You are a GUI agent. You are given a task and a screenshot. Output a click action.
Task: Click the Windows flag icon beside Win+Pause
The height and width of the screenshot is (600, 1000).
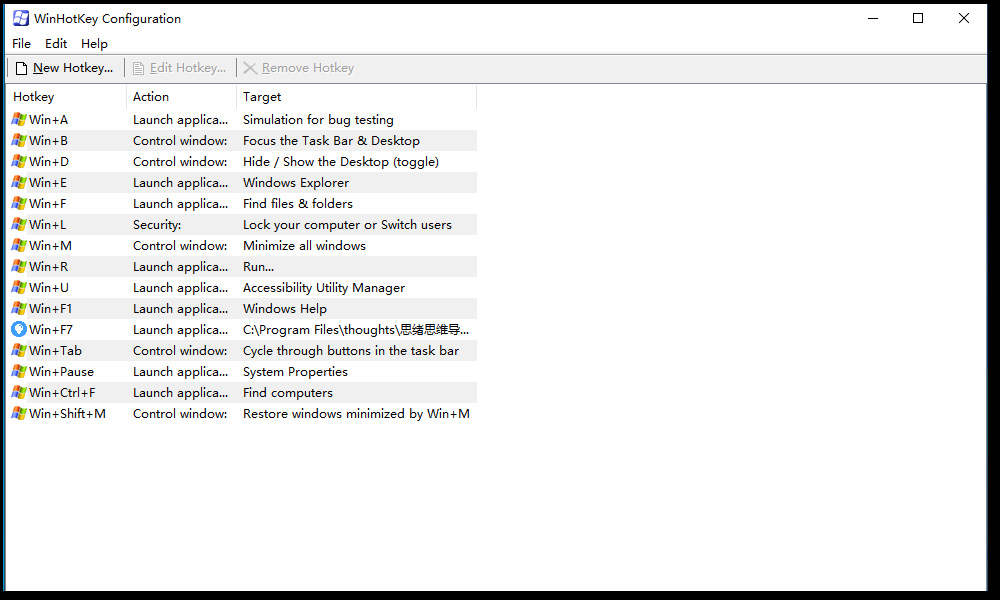[19, 372]
